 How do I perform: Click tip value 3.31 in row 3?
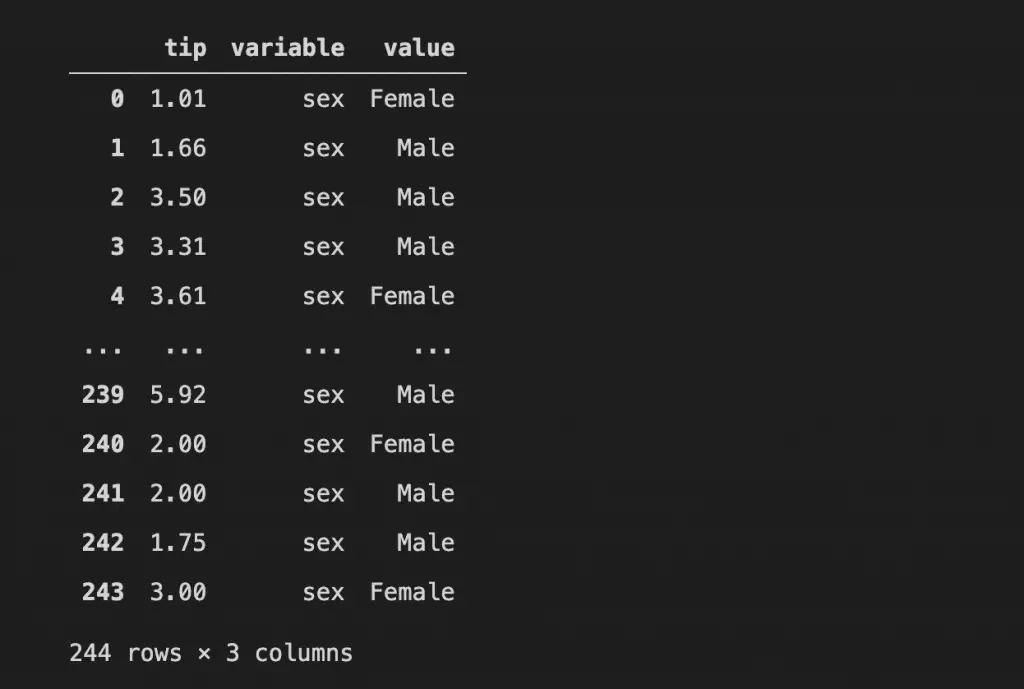click(178, 246)
